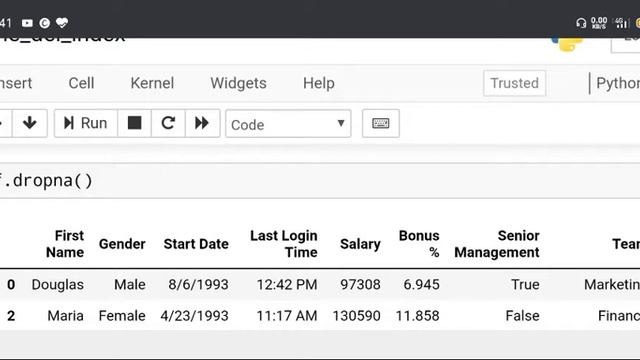Select the 12:42 PM login time cell
Image resolution: width=640 pixels, height=360 pixels.
pyautogui.click(x=287, y=284)
